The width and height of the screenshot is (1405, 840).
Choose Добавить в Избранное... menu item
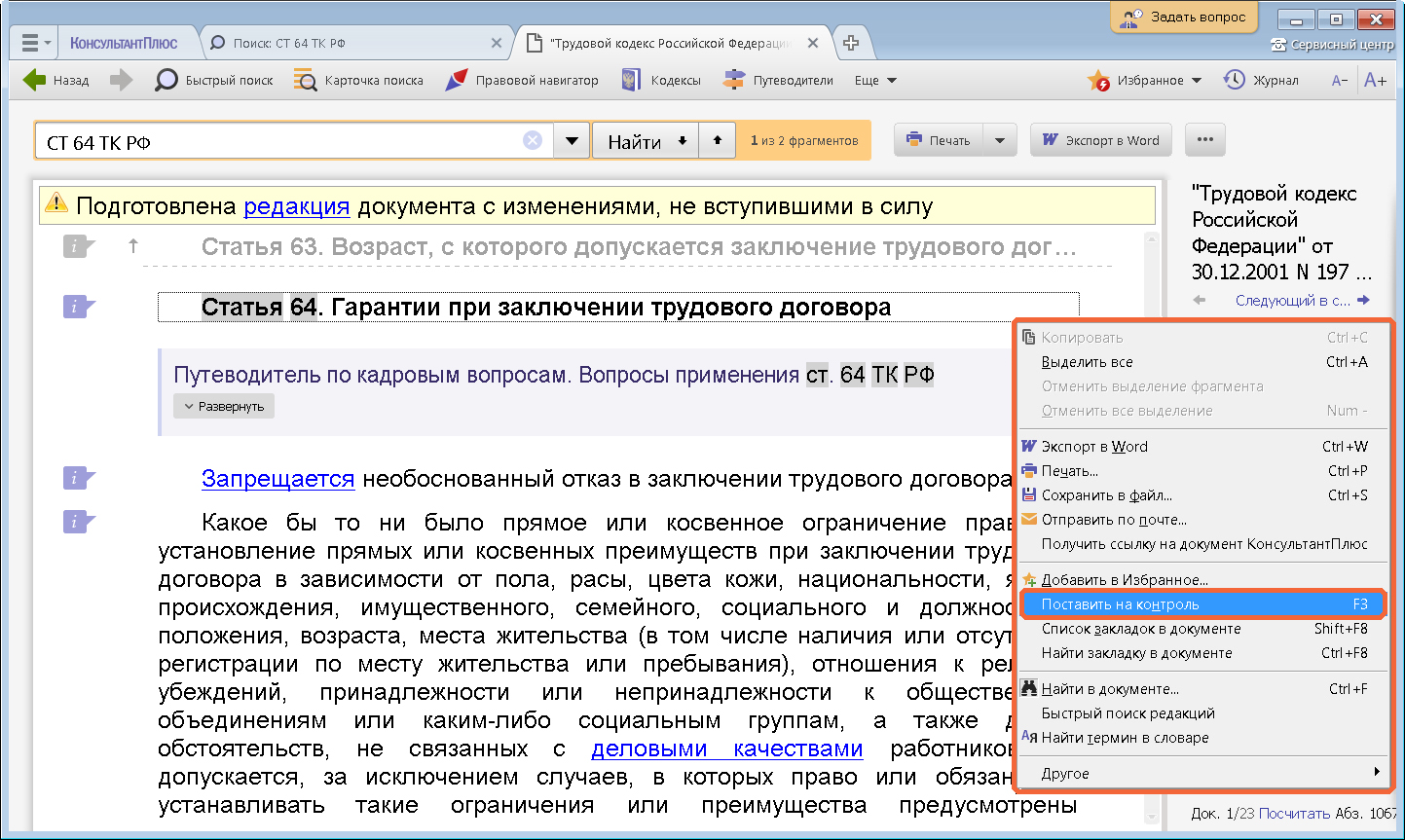(1202, 580)
